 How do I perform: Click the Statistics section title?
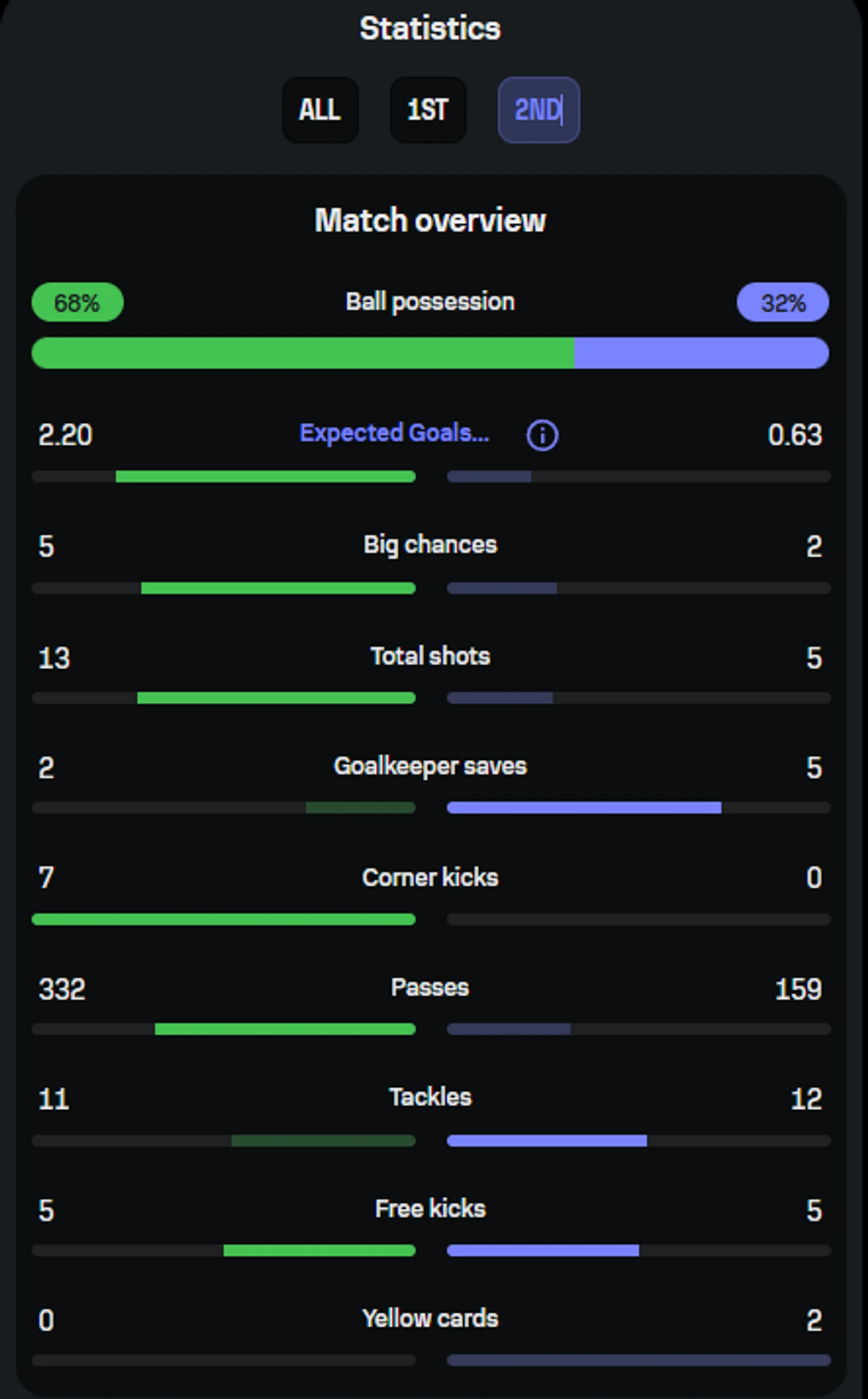[x=430, y=29]
